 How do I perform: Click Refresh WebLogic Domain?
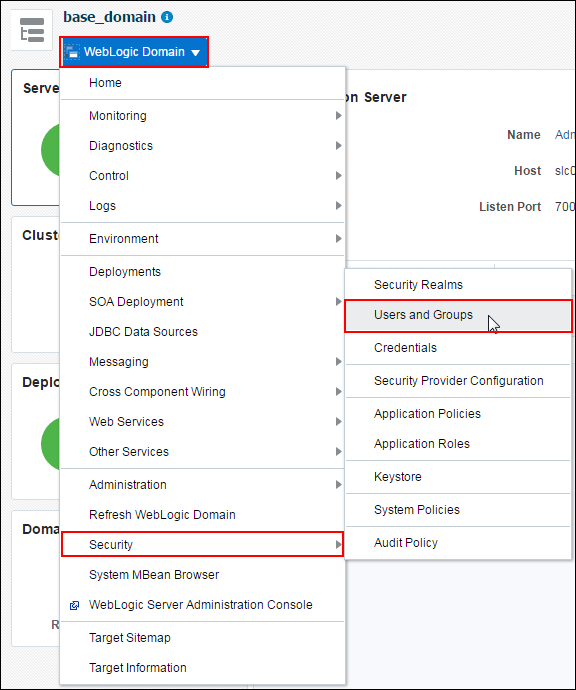pos(202,514)
